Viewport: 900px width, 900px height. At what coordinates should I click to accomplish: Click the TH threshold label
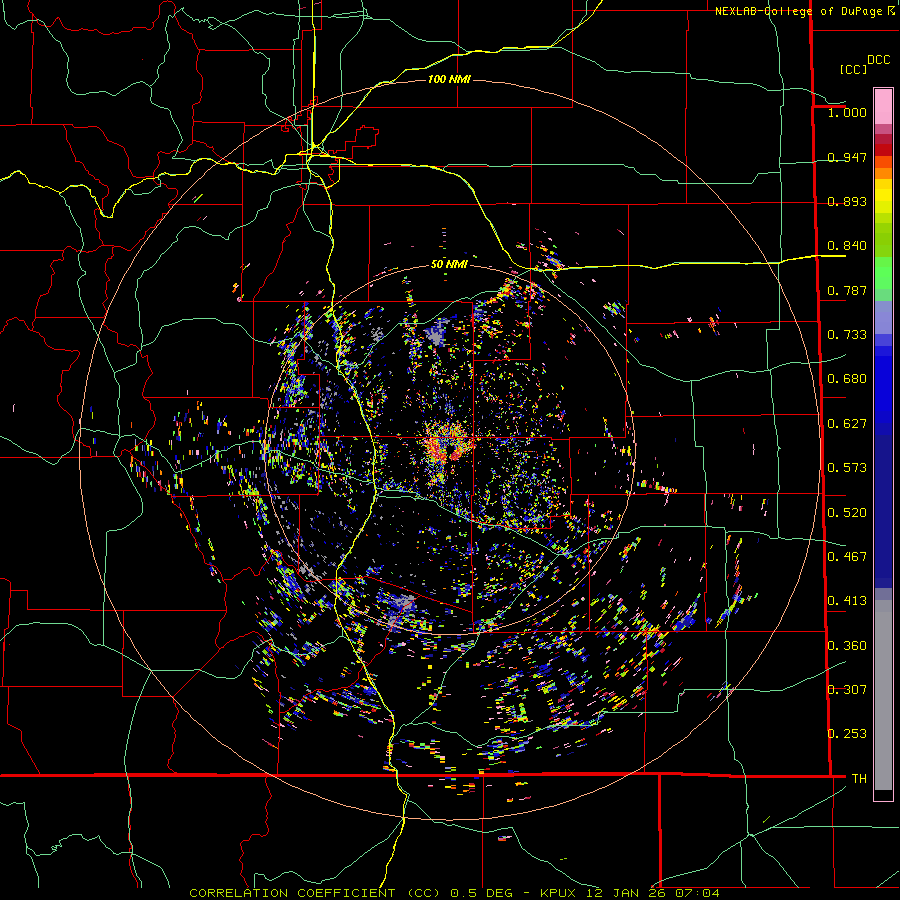(x=859, y=779)
